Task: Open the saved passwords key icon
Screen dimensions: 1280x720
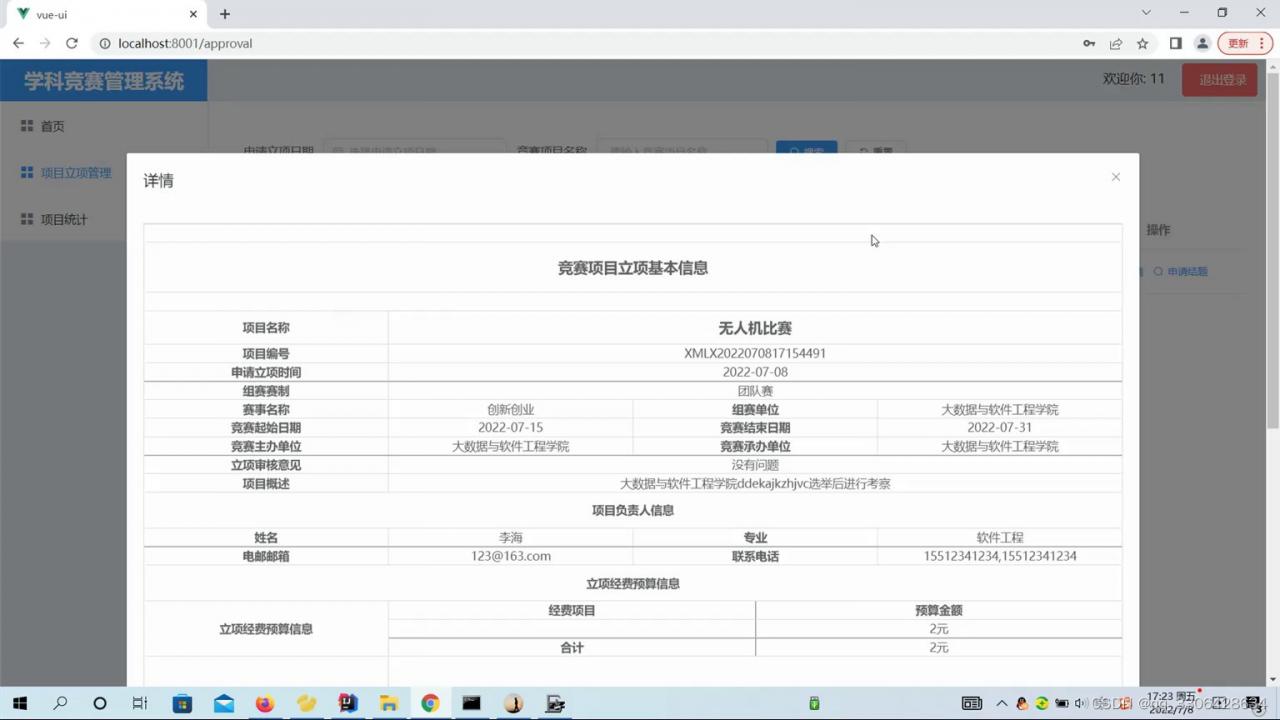Action: (1089, 43)
